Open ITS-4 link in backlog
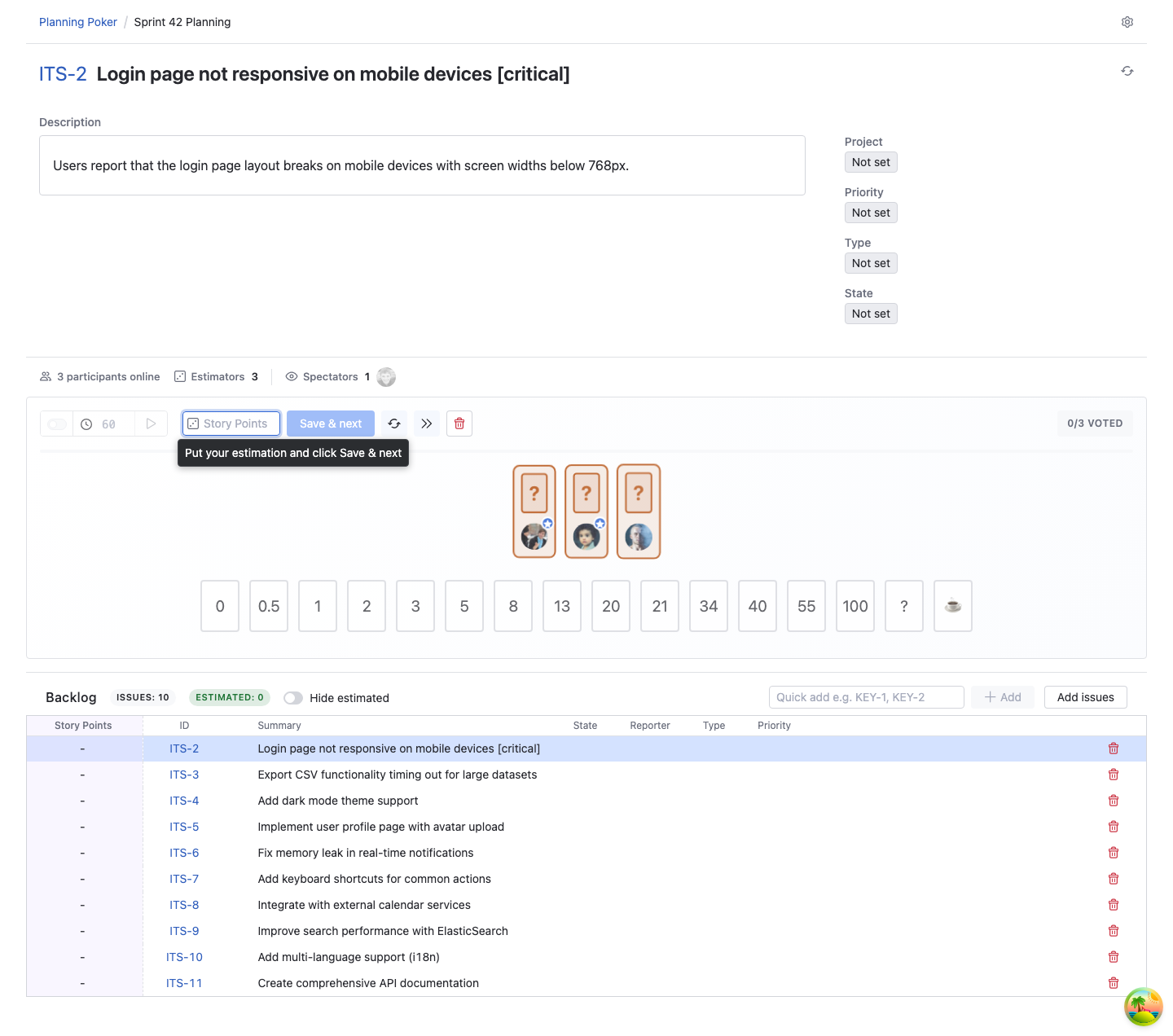This screenshot has width=1173, height=1036. (x=184, y=801)
